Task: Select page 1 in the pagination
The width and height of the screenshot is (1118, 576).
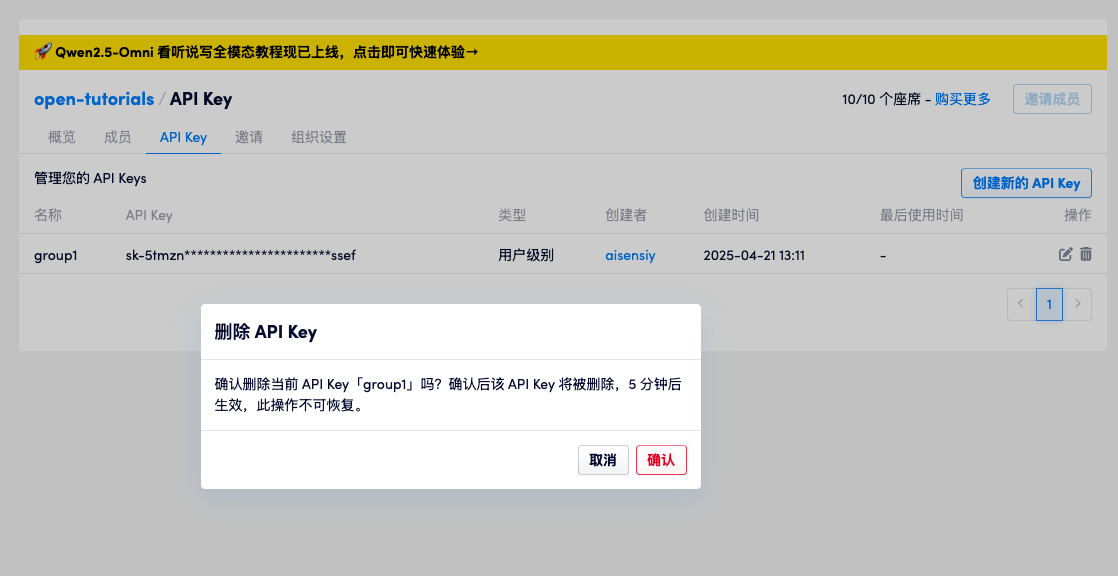Action: point(1049,304)
